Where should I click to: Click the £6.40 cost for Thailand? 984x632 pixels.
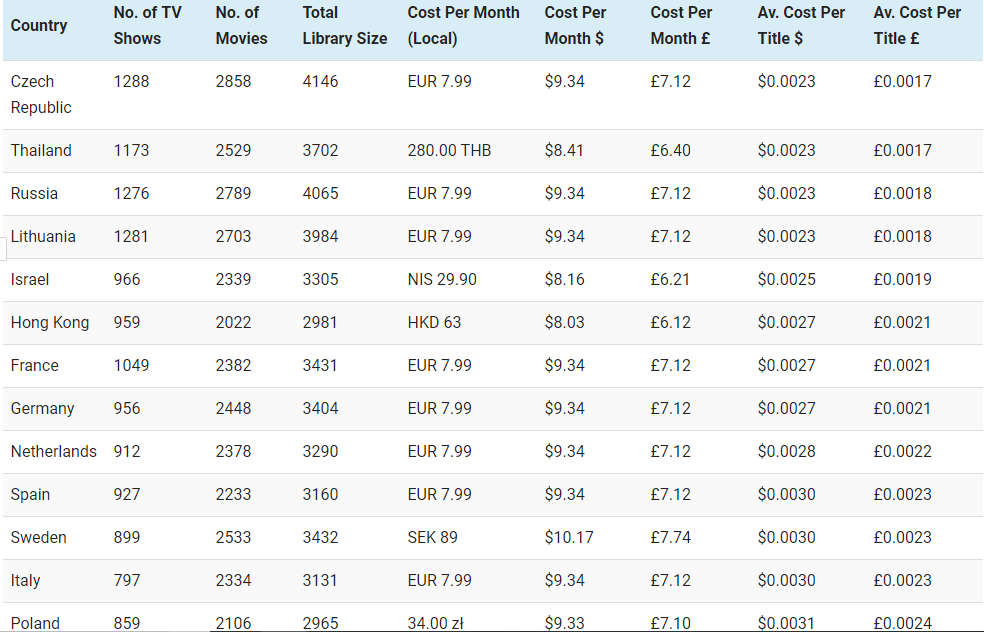(671, 151)
